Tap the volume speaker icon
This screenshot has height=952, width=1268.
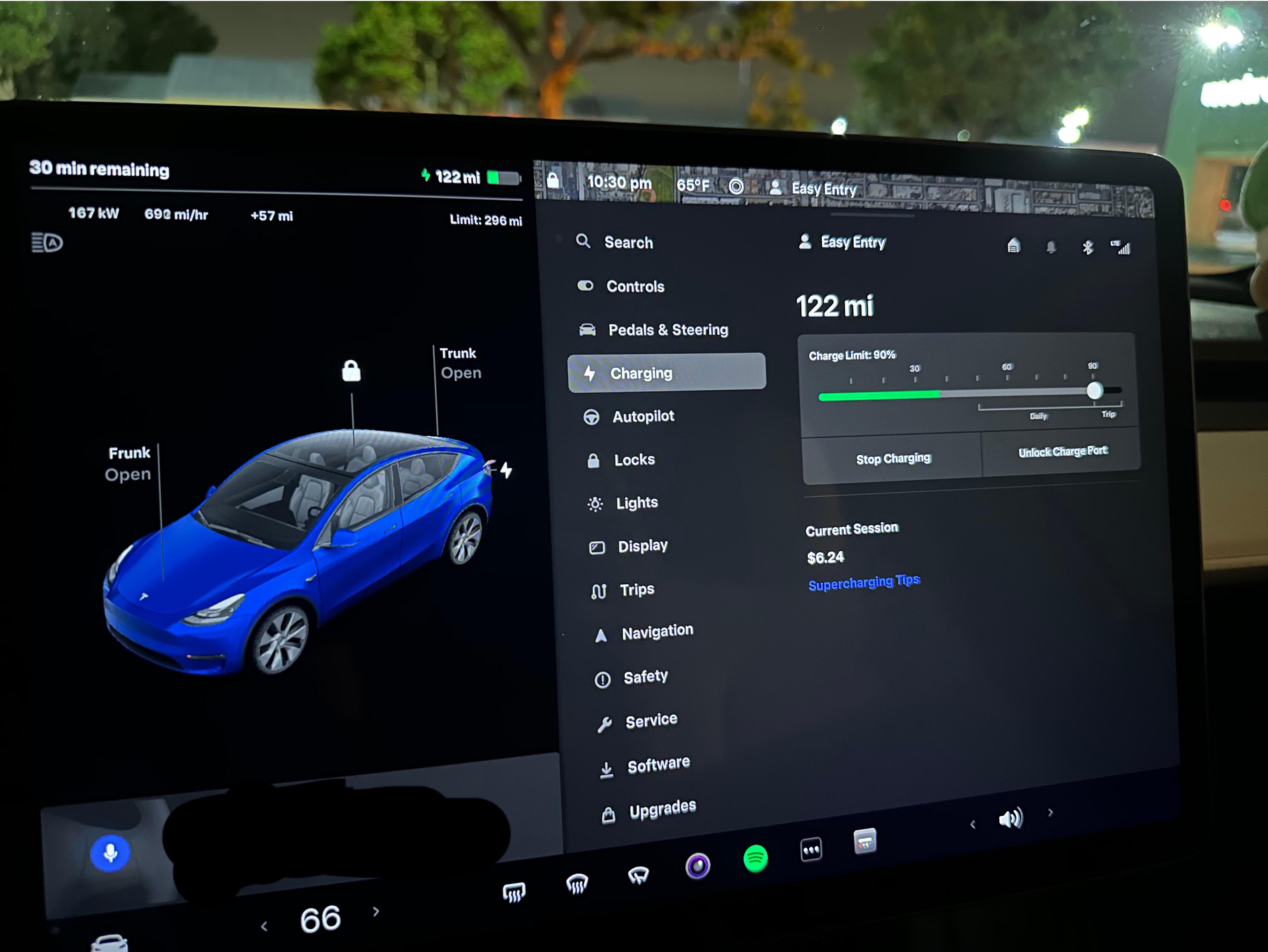pos(1010,818)
